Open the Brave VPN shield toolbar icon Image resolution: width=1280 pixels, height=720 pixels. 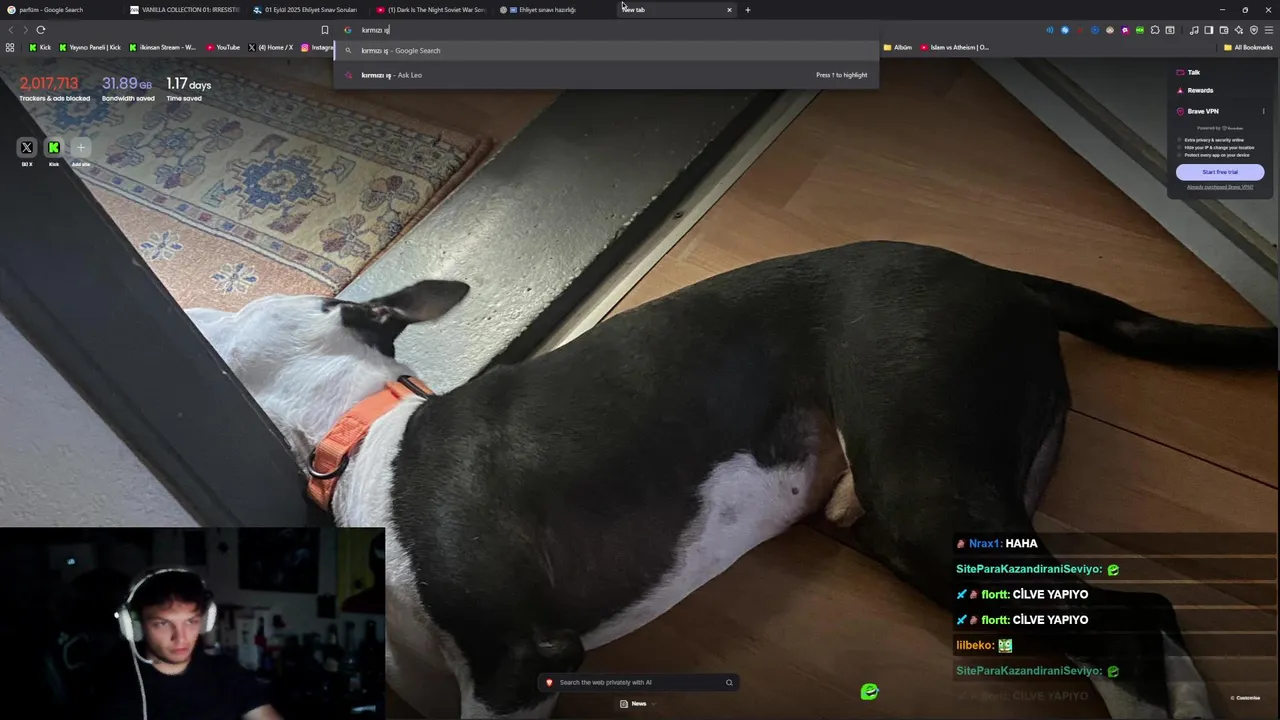[x=1254, y=30]
